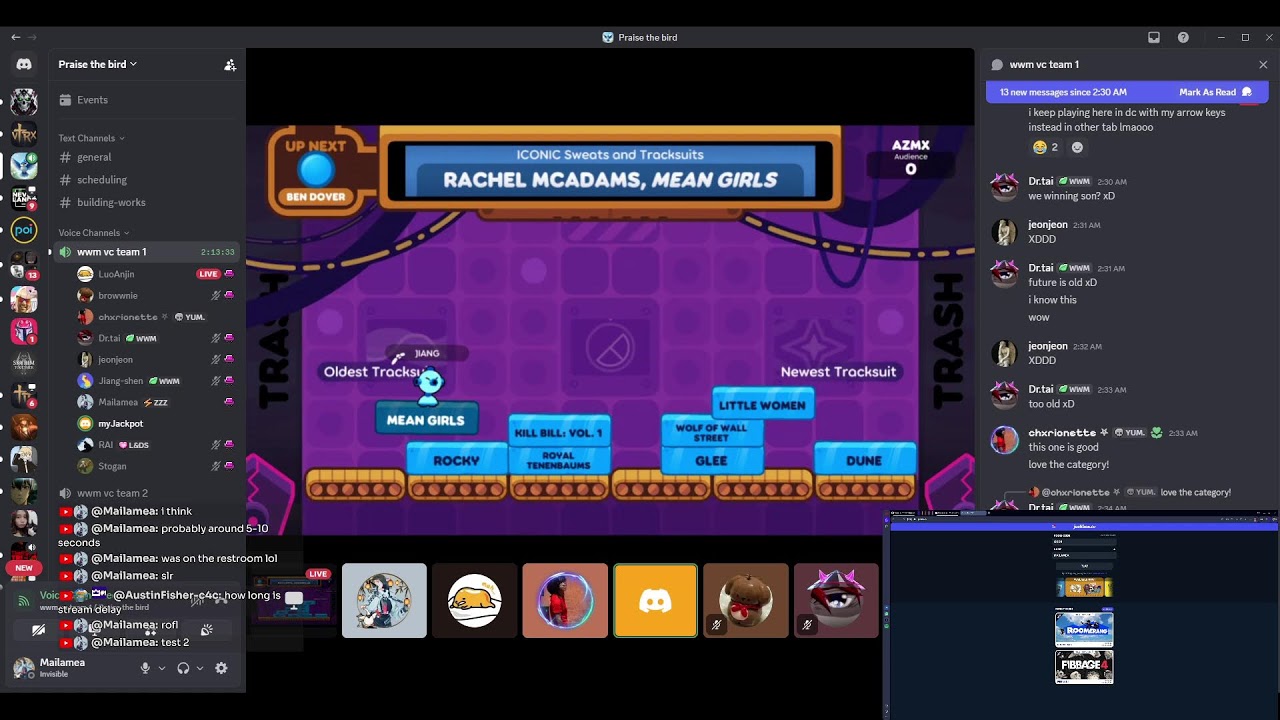The width and height of the screenshot is (1280, 720).
Task: Click the LIVE badge next to LuoAnjin
Action: [x=208, y=274]
